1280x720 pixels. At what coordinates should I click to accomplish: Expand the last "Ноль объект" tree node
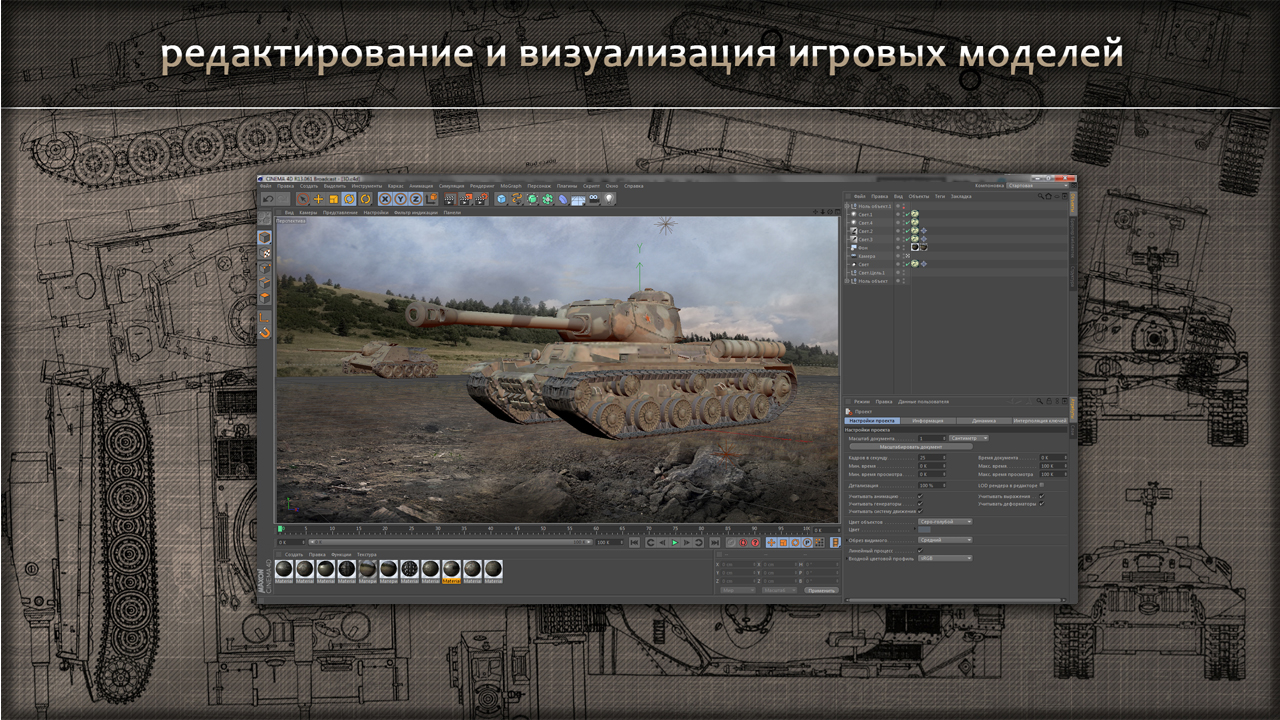[847, 281]
